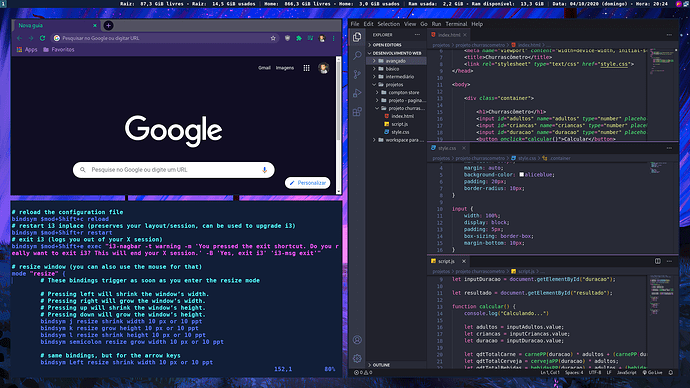The width and height of the screenshot is (690, 388).
Task: Open Gmail link on Google page
Action: tap(264, 68)
